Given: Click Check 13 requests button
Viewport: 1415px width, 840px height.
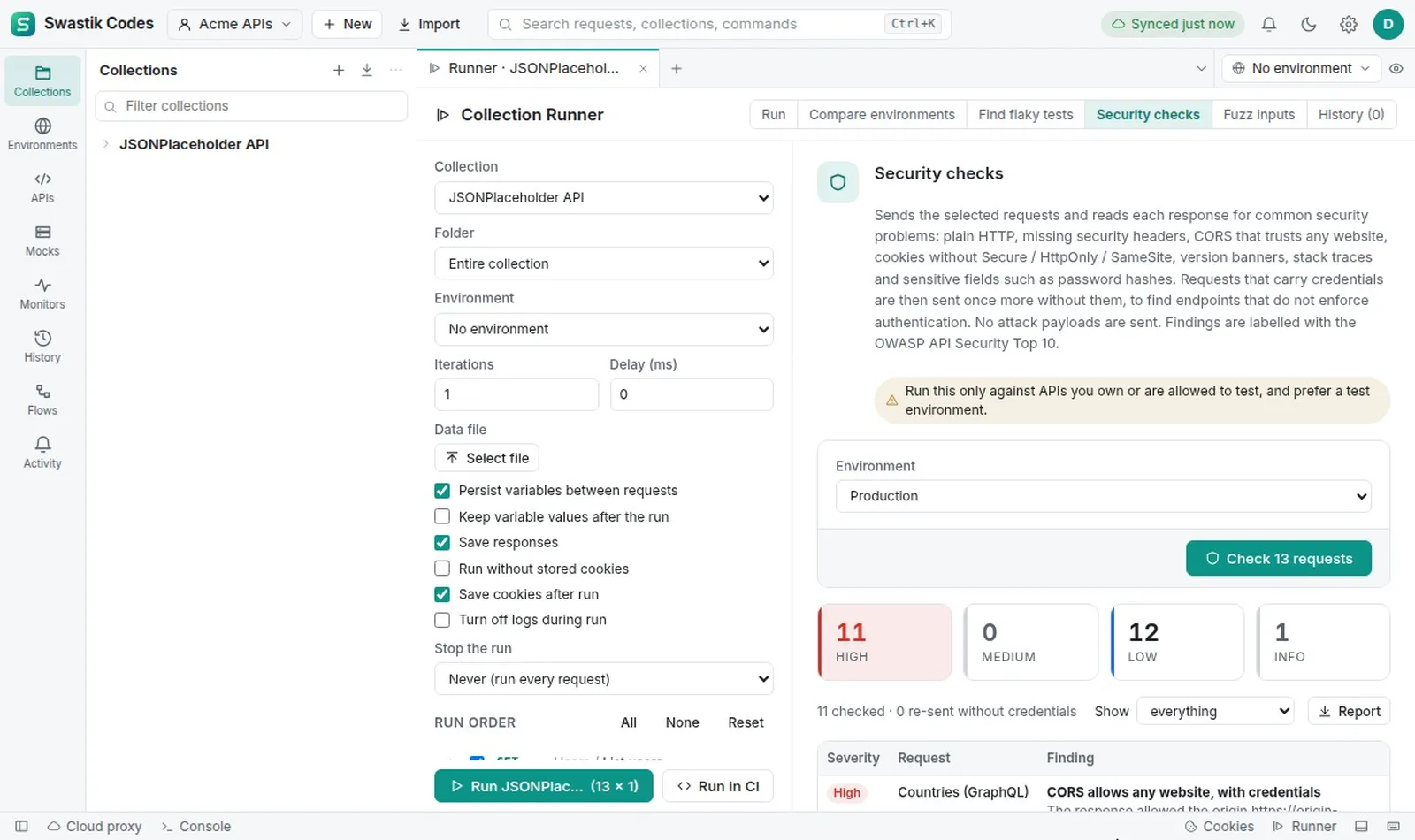Looking at the screenshot, I should (x=1279, y=559).
